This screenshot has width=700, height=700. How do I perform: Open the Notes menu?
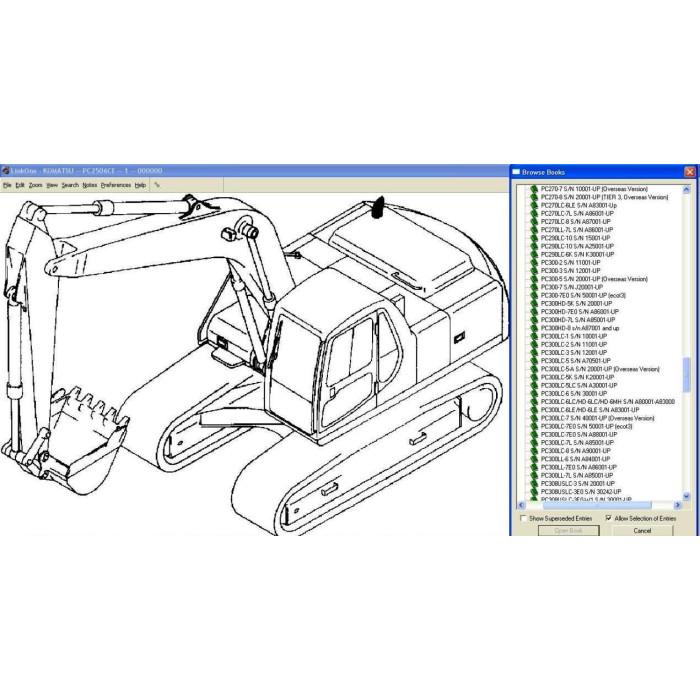pyautogui.click(x=90, y=185)
